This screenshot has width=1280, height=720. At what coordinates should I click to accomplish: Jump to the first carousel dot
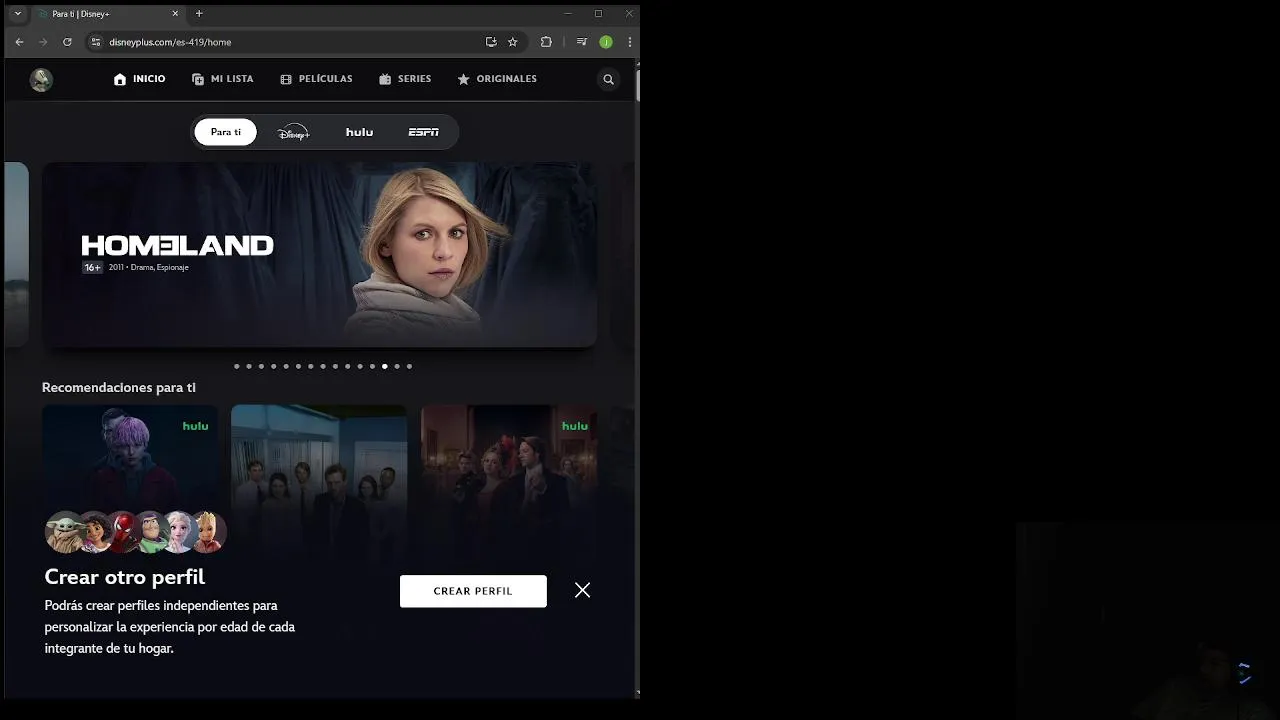click(237, 366)
